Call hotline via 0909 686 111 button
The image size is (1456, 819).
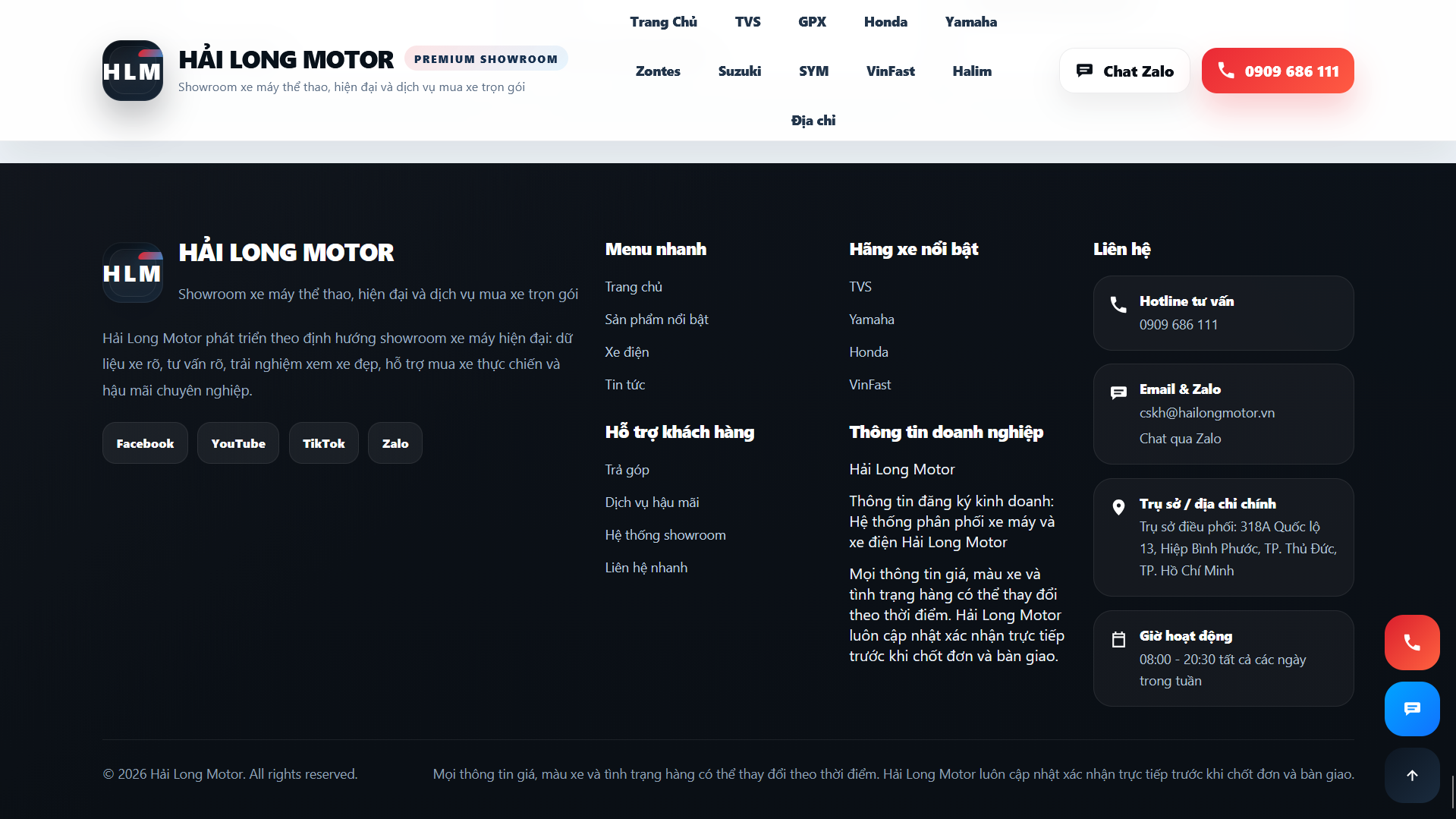1278,70
